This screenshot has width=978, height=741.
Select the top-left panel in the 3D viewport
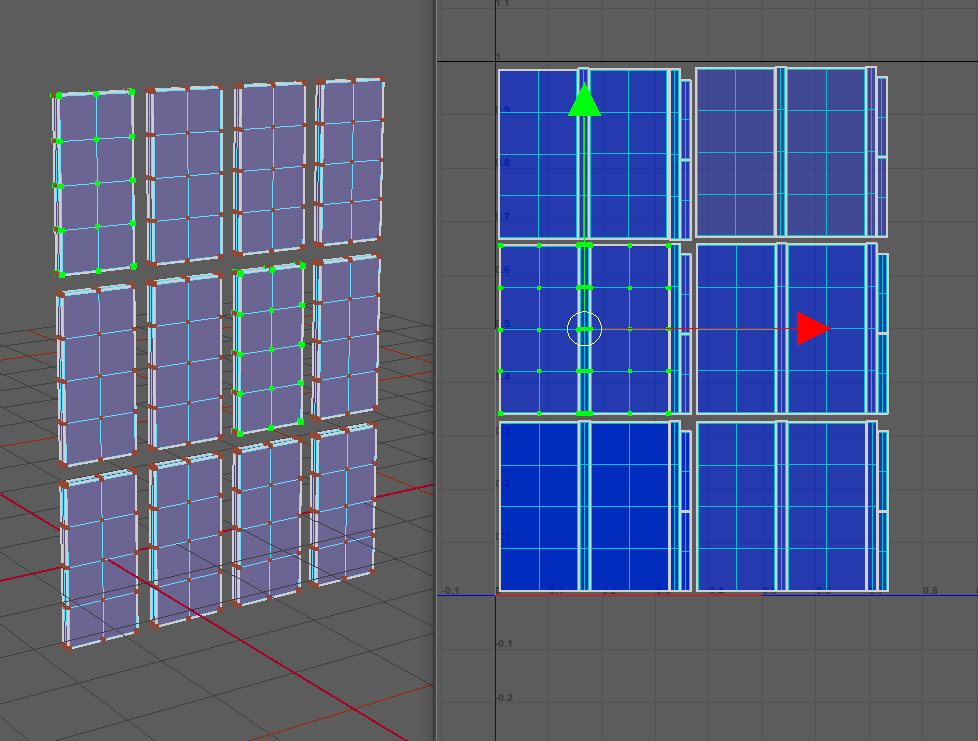click(x=96, y=182)
